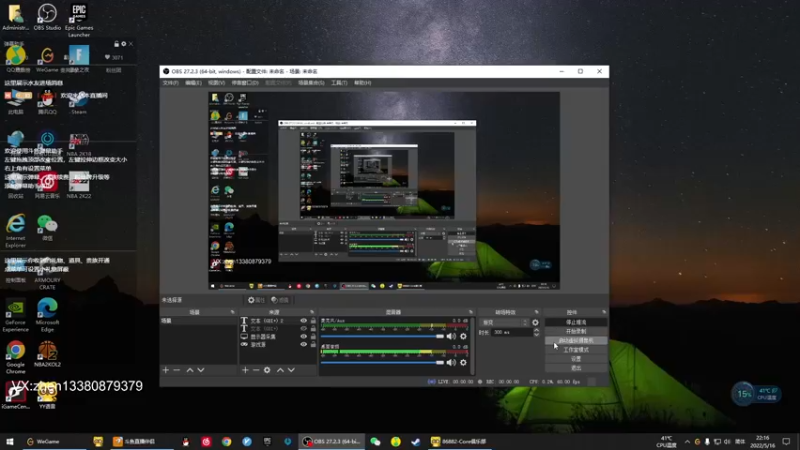Open Internet Explorer desktop icon
800x450 pixels.
(15, 231)
